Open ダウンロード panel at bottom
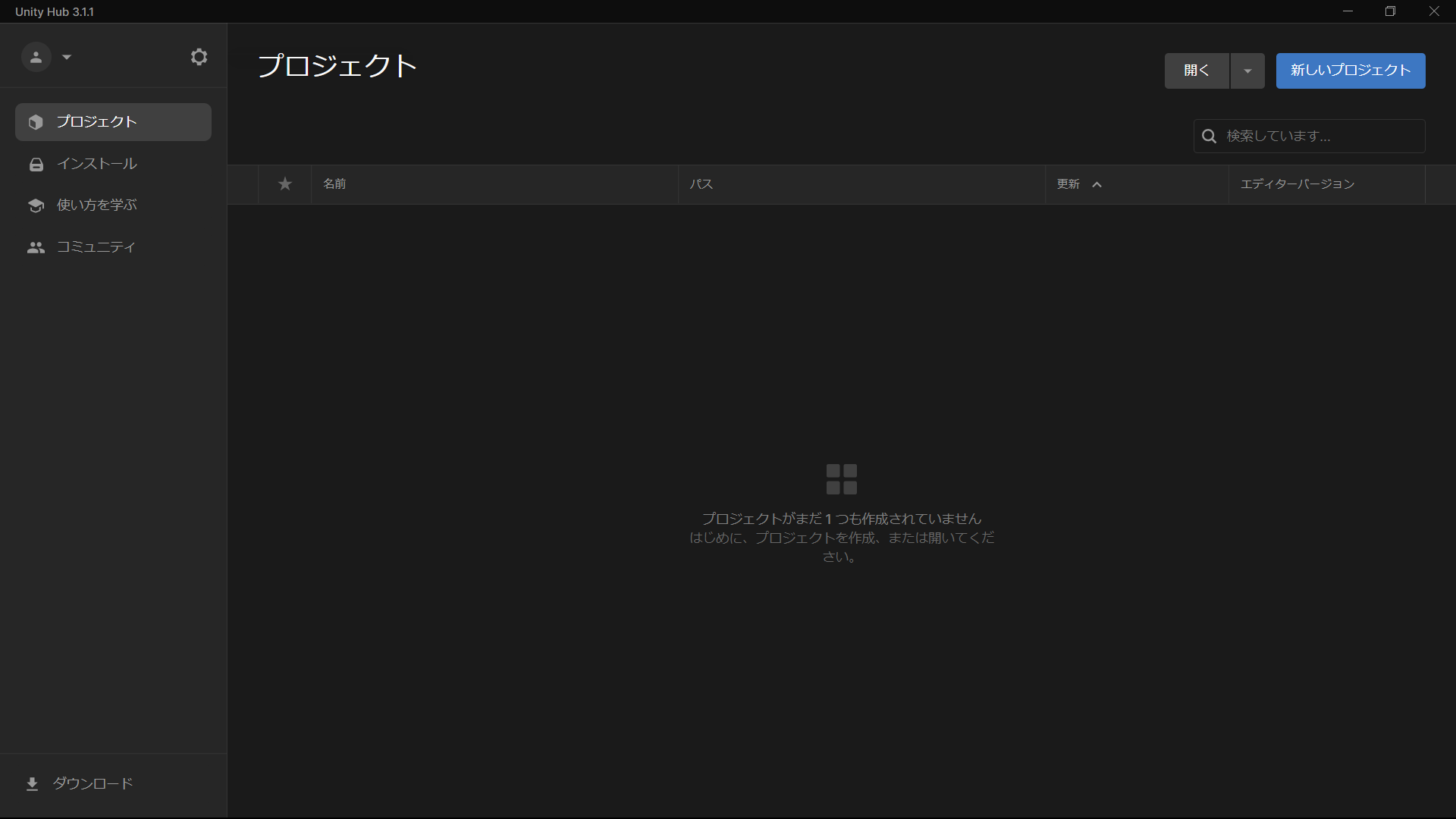Image resolution: width=1456 pixels, height=819 pixels. [x=93, y=783]
